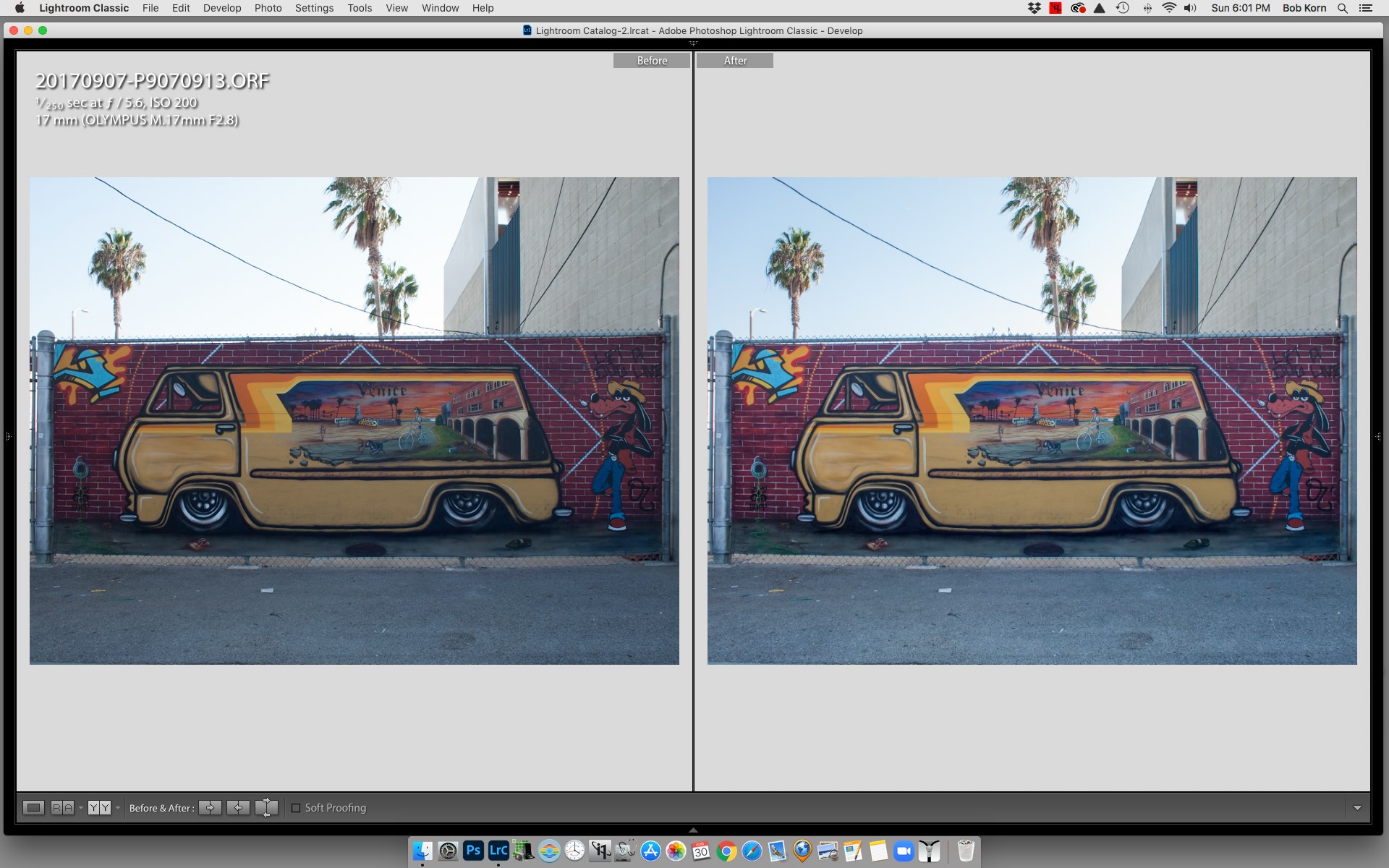This screenshot has height=868, width=1389.
Task: Open the Develop menu
Action: coord(221,8)
